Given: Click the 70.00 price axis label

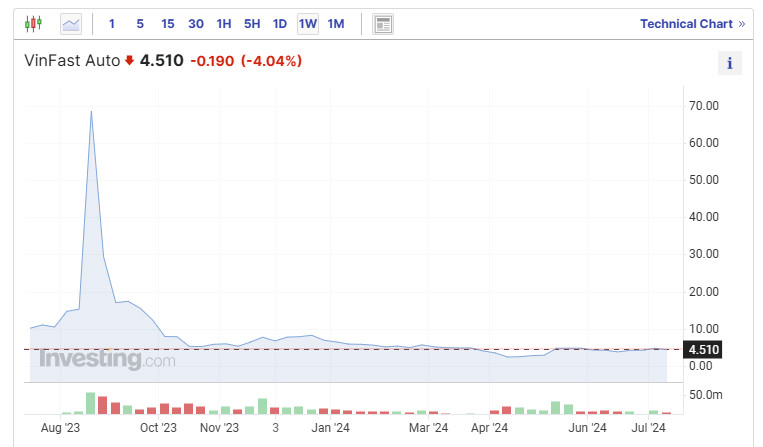Looking at the screenshot, I should (x=704, y=106).
